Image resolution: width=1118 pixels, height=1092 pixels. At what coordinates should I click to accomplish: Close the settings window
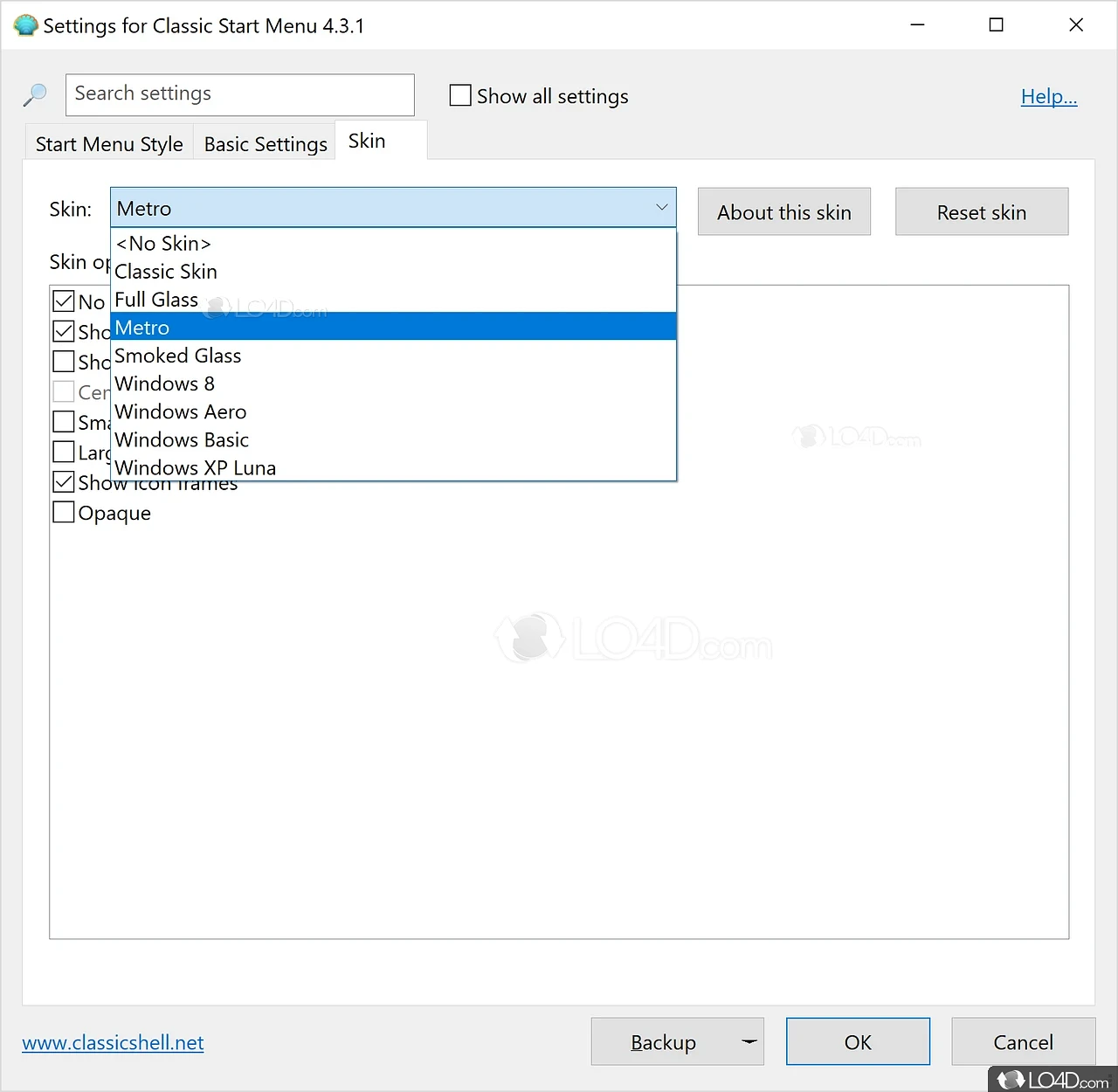1076,24
